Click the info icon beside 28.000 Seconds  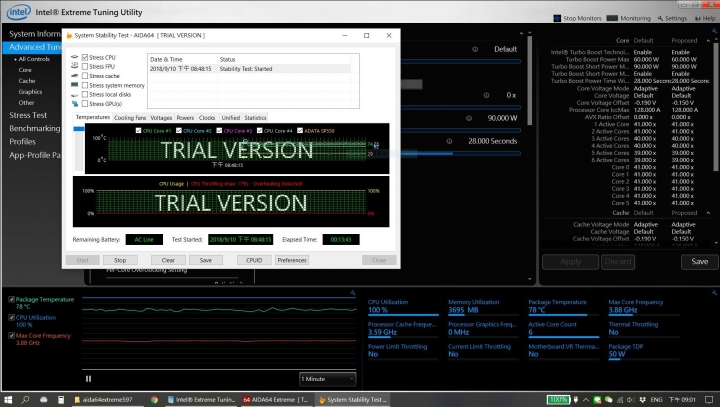point(450,141)
